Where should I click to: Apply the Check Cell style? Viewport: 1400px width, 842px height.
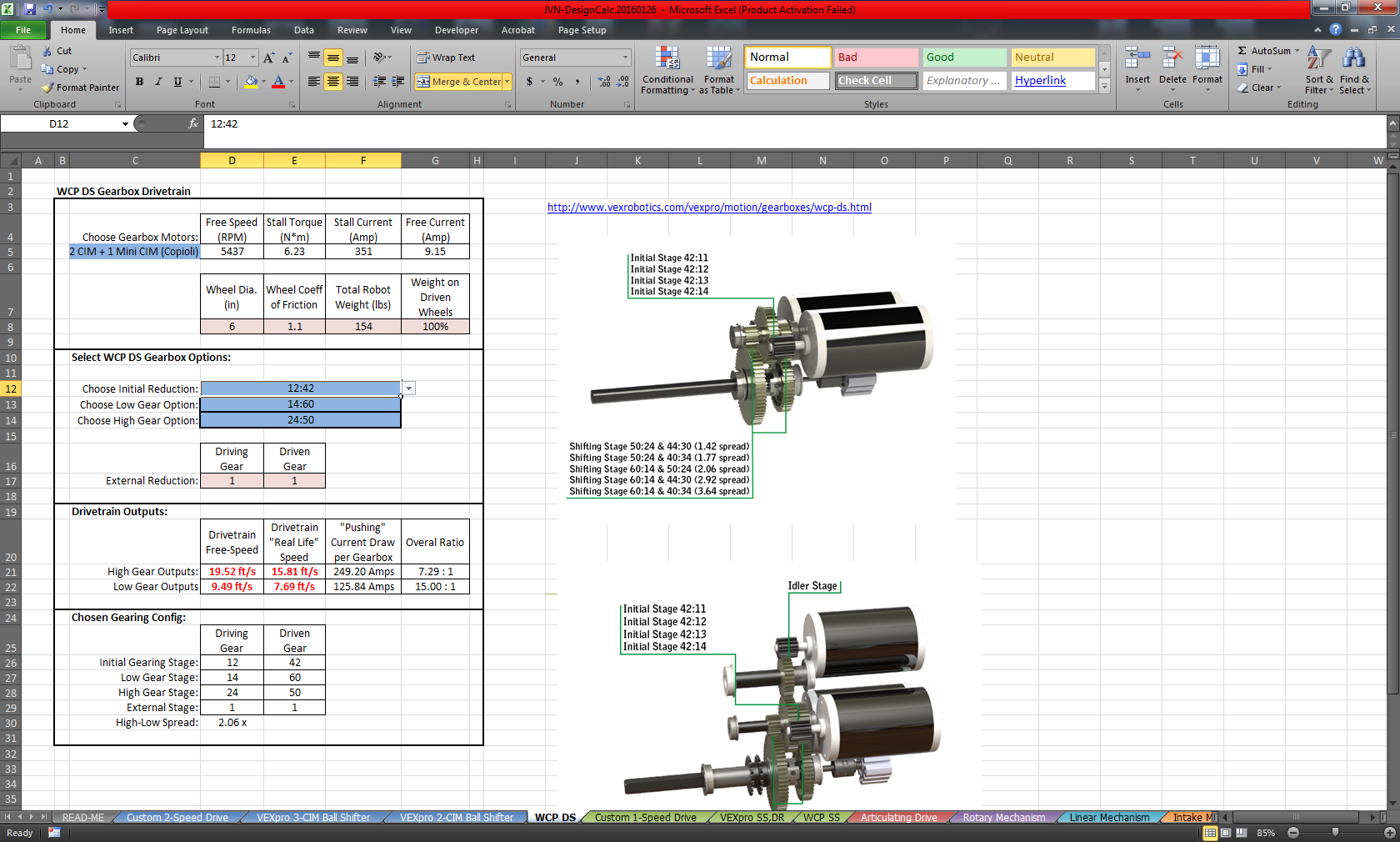coord(876,81)
